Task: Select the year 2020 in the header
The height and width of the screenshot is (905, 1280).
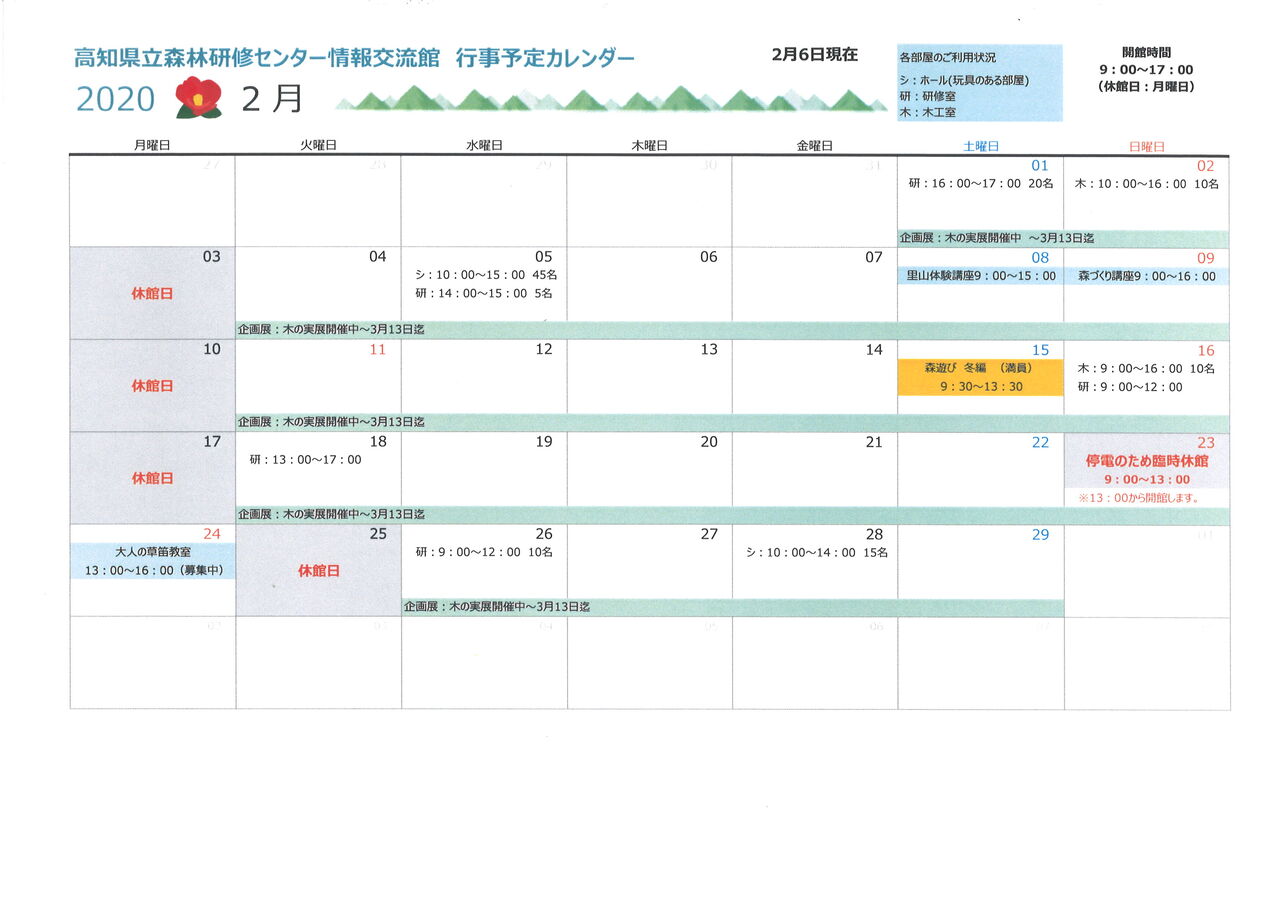Action: 115,99
